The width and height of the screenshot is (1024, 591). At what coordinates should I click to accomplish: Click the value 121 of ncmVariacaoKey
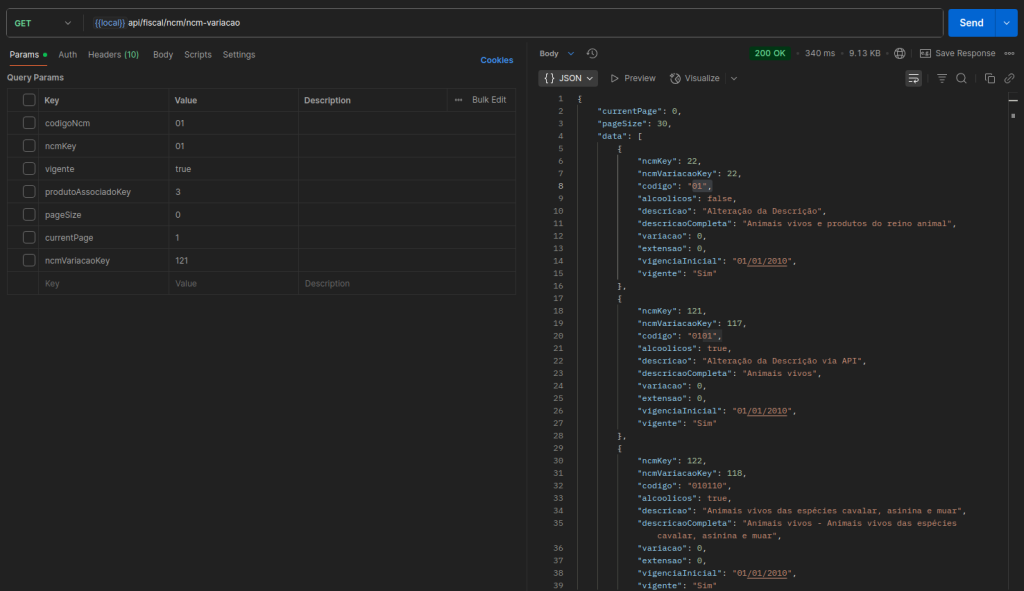(x=182, y=261)
